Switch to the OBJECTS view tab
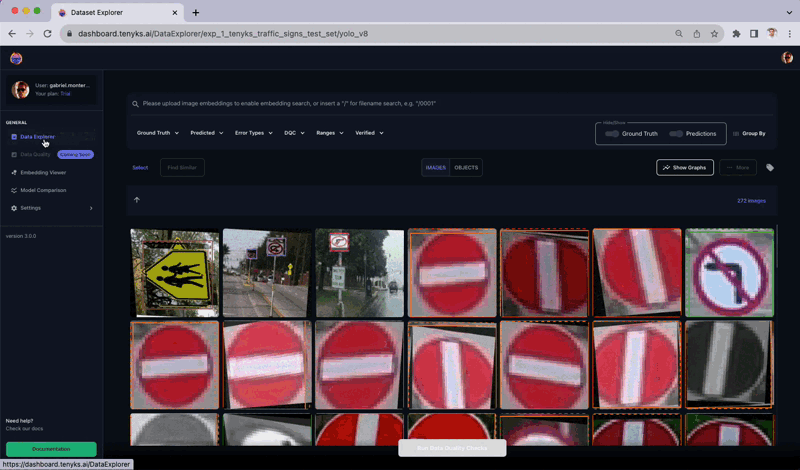The height and width of the screenshot is (470, 800). pos(466,167)
